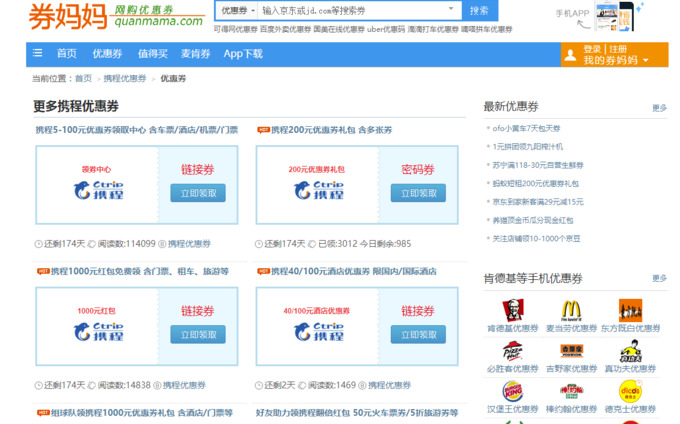Click 携程优惠券 tag under the 1000元红包 card
Image resolution: width=680 pixels, height=424 pixels.
tap(184, 385)
